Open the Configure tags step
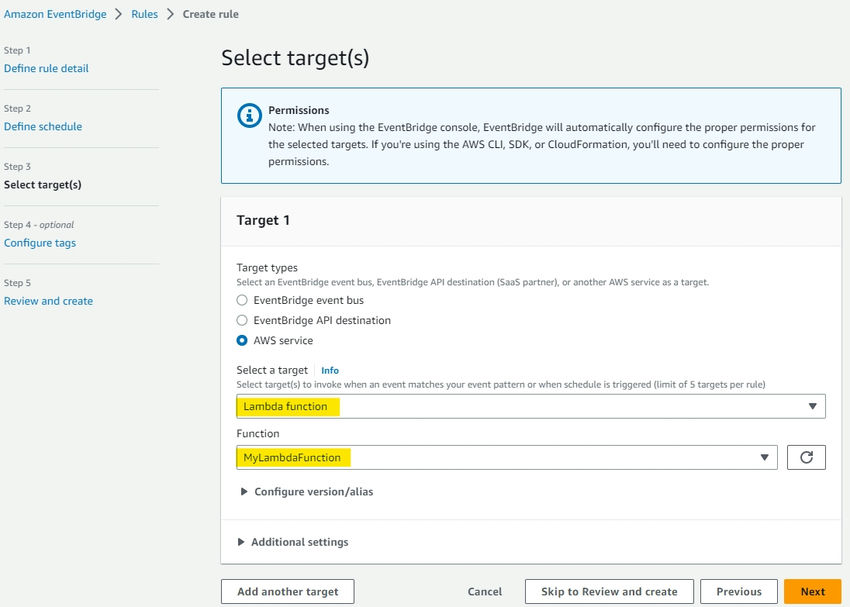This screenshot has height=607, width=850. 40,243
